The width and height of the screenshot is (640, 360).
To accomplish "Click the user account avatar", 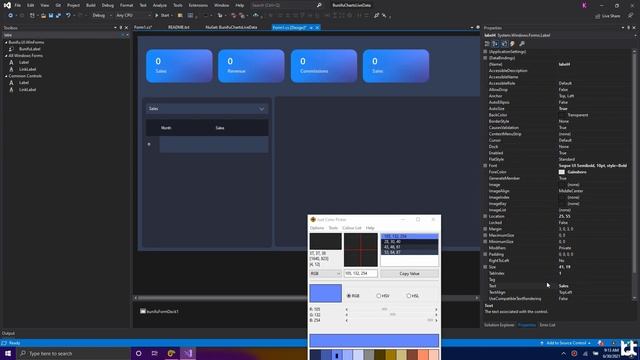I will point(584,5).
